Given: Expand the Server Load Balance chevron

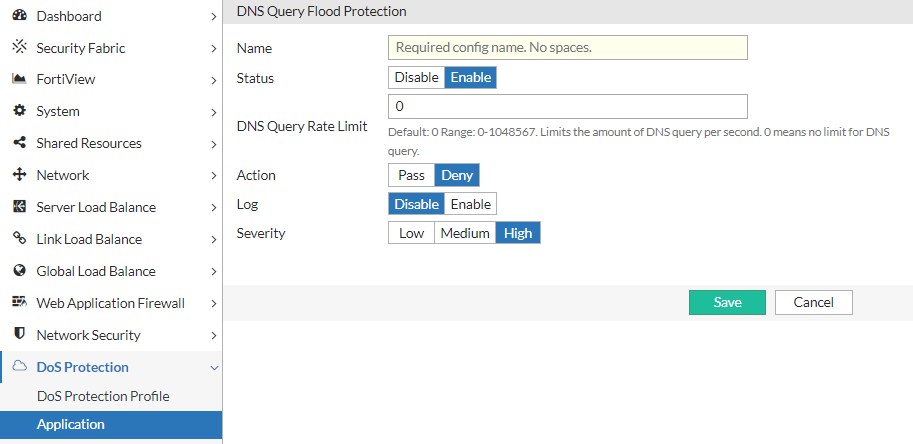Looking at the screenshot, I should pos(214,208).
